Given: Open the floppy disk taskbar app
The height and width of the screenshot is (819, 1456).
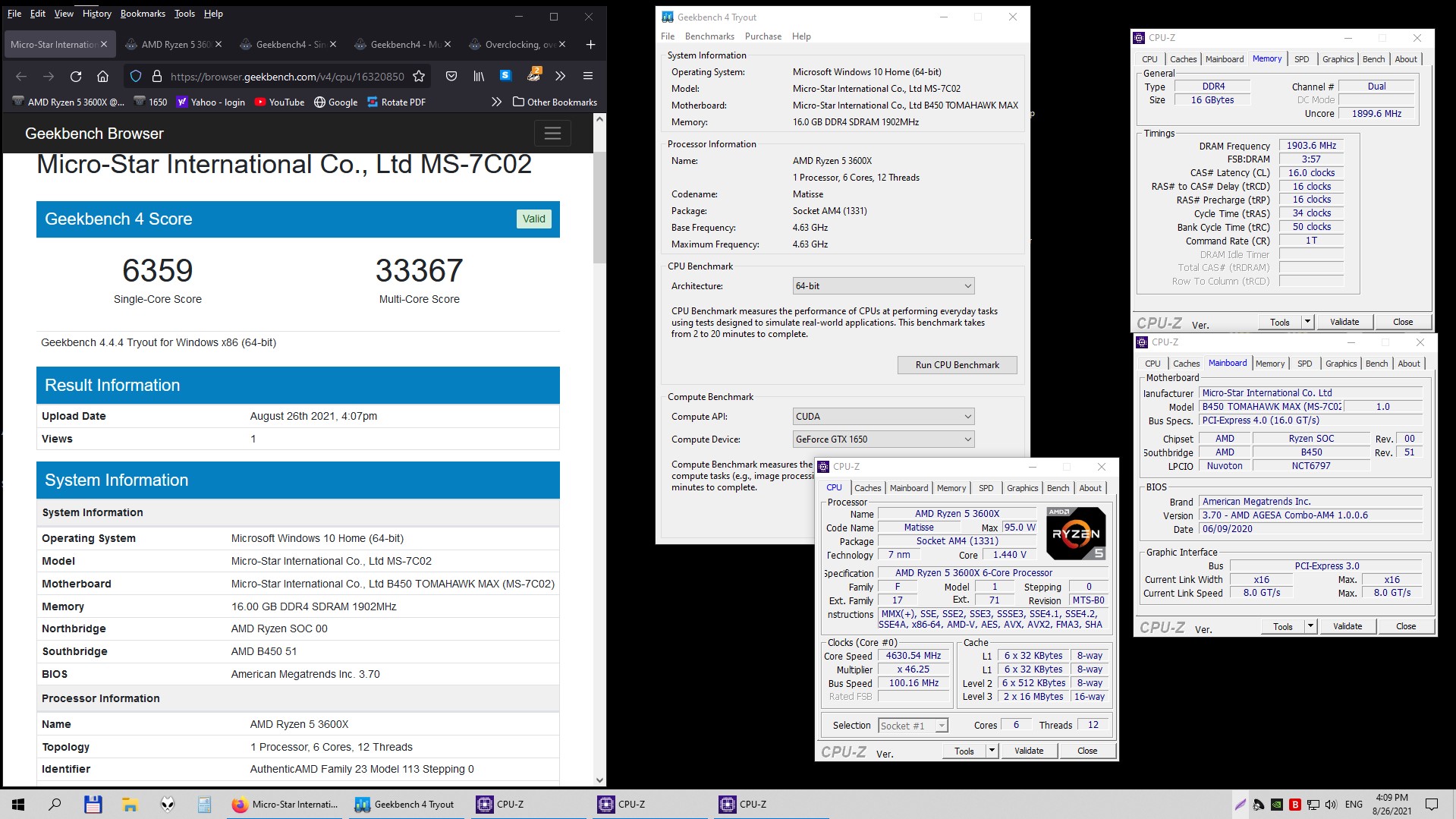Looking at the screenshot, I should pyautogui.click(x=93, y=805).
